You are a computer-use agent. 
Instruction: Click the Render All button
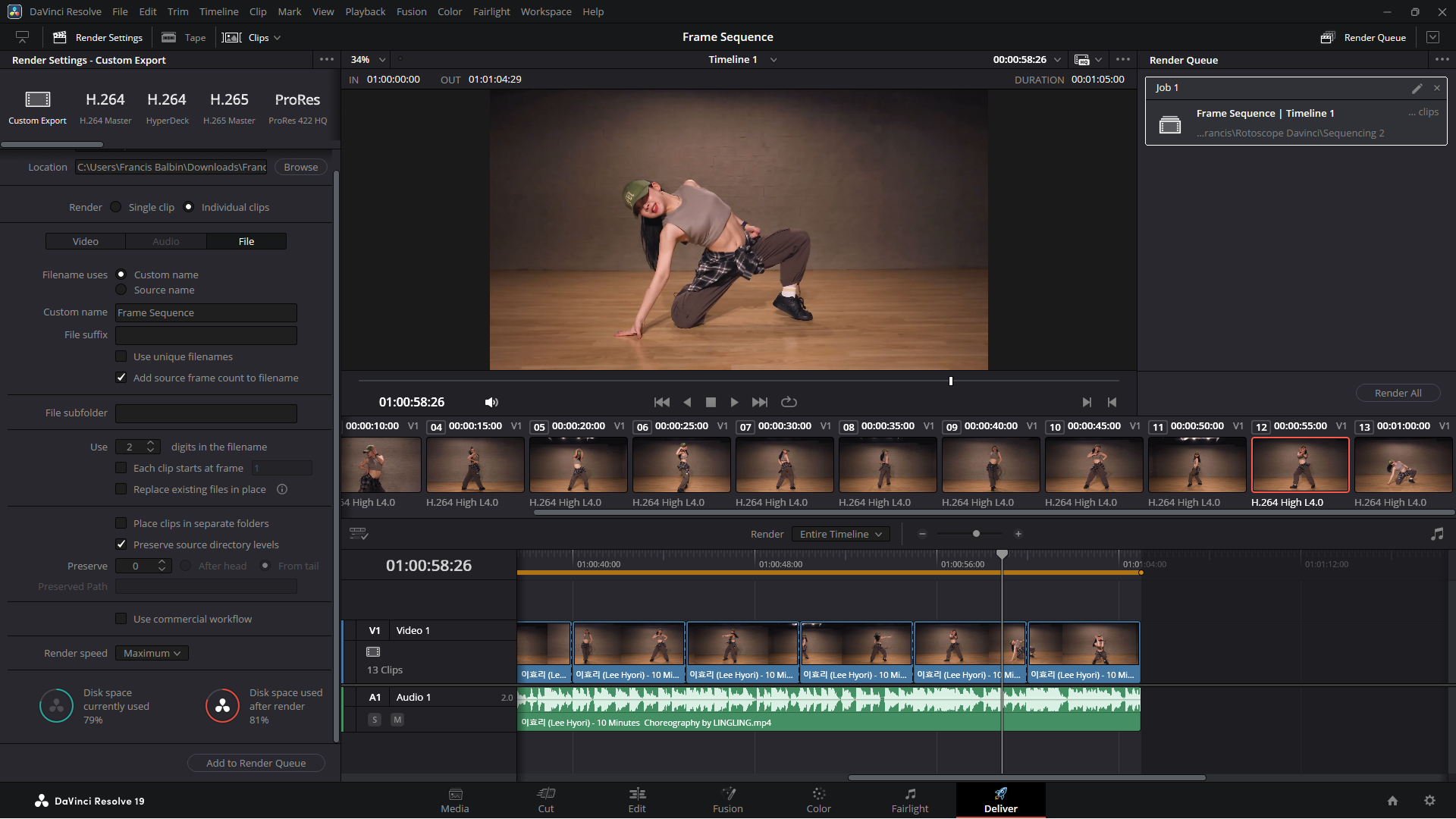pyautogui.click(x=1398, y=393)
